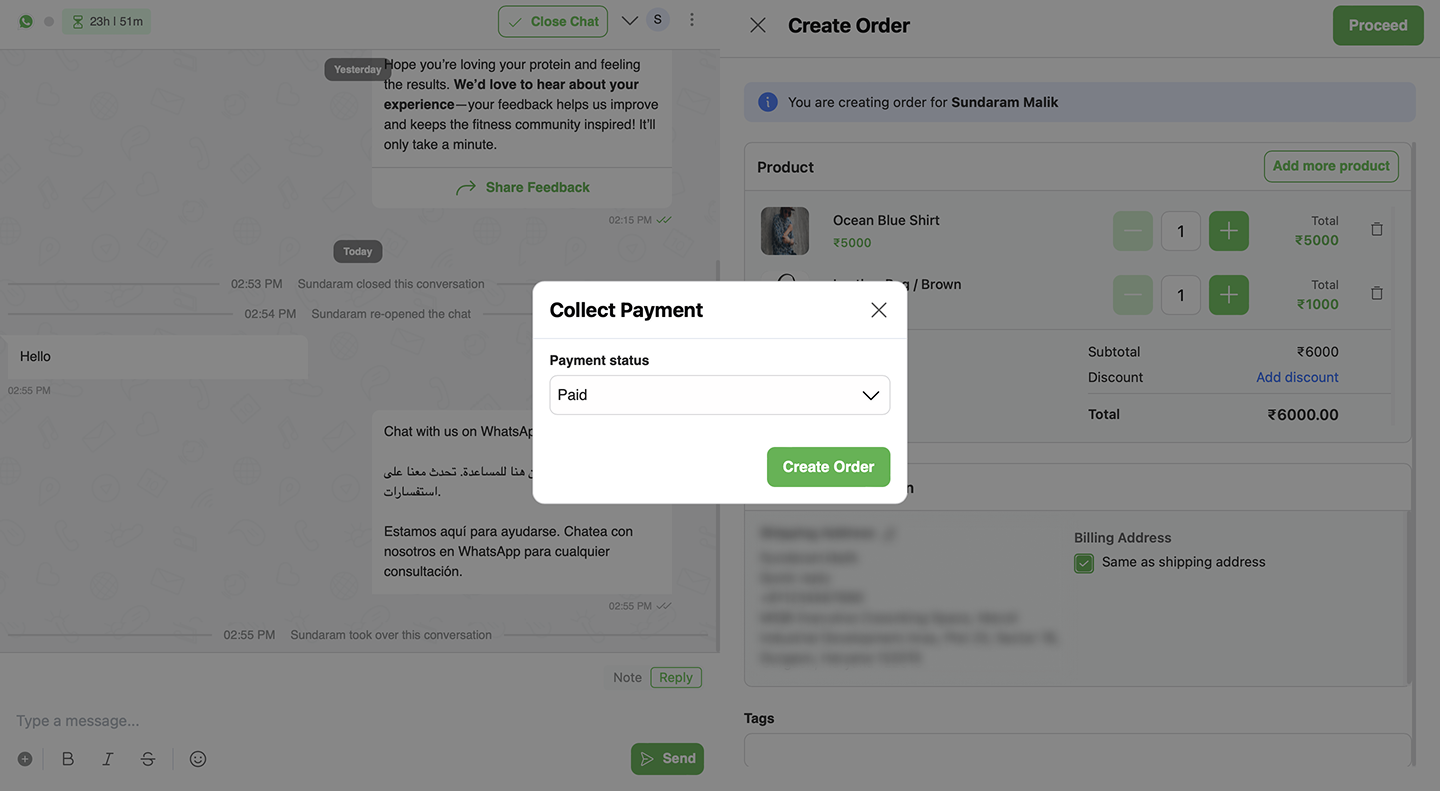
Task: Toggle Same as shipping address checkbox
Action: tap(1084, 563)
